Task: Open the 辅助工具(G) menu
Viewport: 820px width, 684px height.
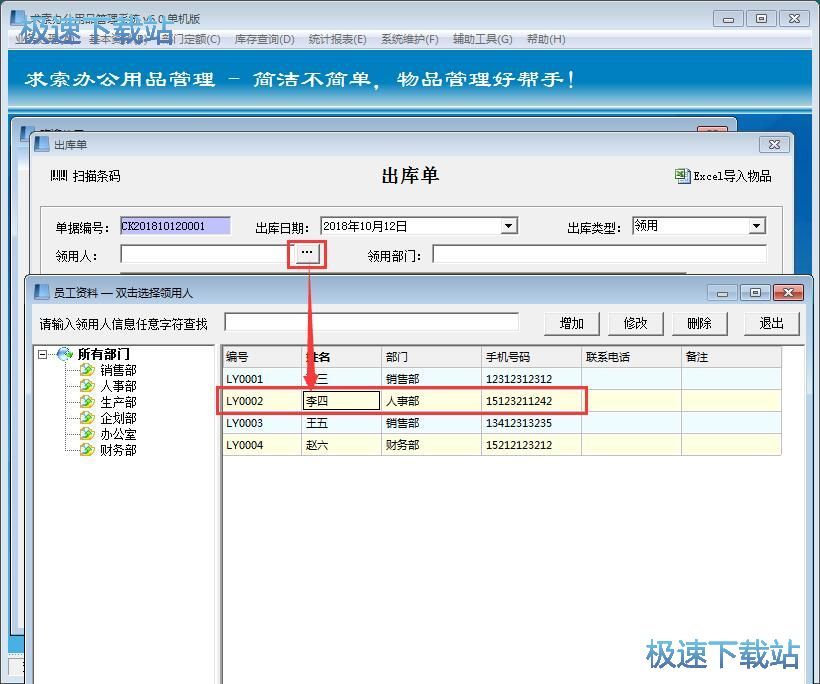Action: click(483, 39)
